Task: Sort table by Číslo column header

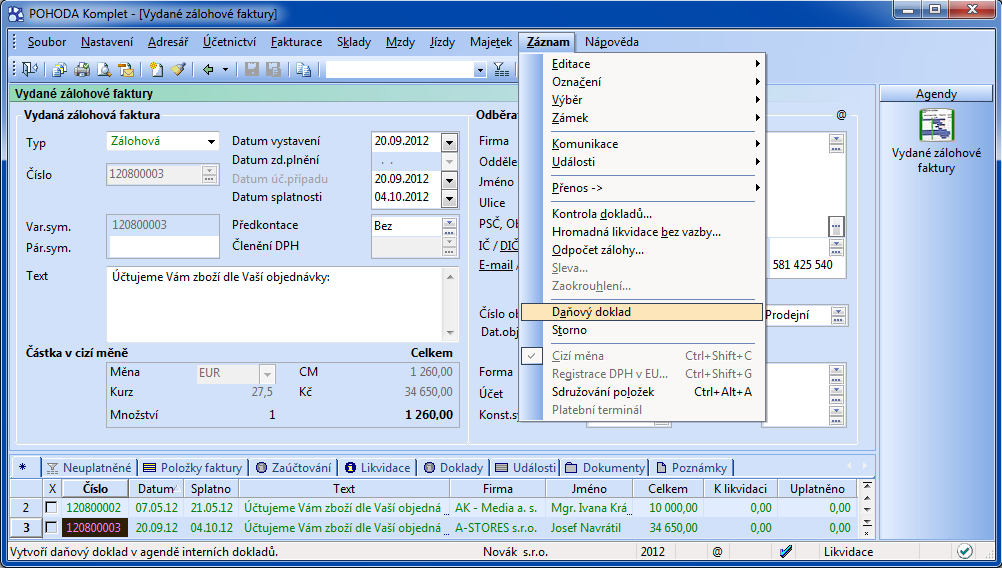Action: pos(95,489)
